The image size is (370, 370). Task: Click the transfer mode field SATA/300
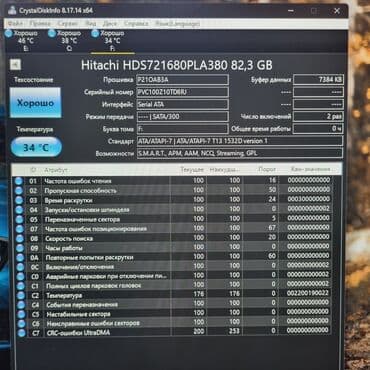click(x=182, y=117)
